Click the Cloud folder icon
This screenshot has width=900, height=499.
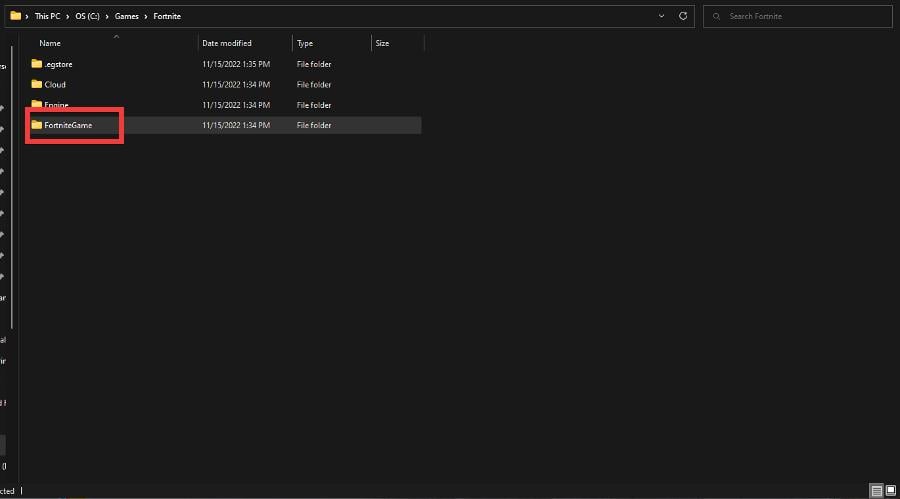(37, 84)
